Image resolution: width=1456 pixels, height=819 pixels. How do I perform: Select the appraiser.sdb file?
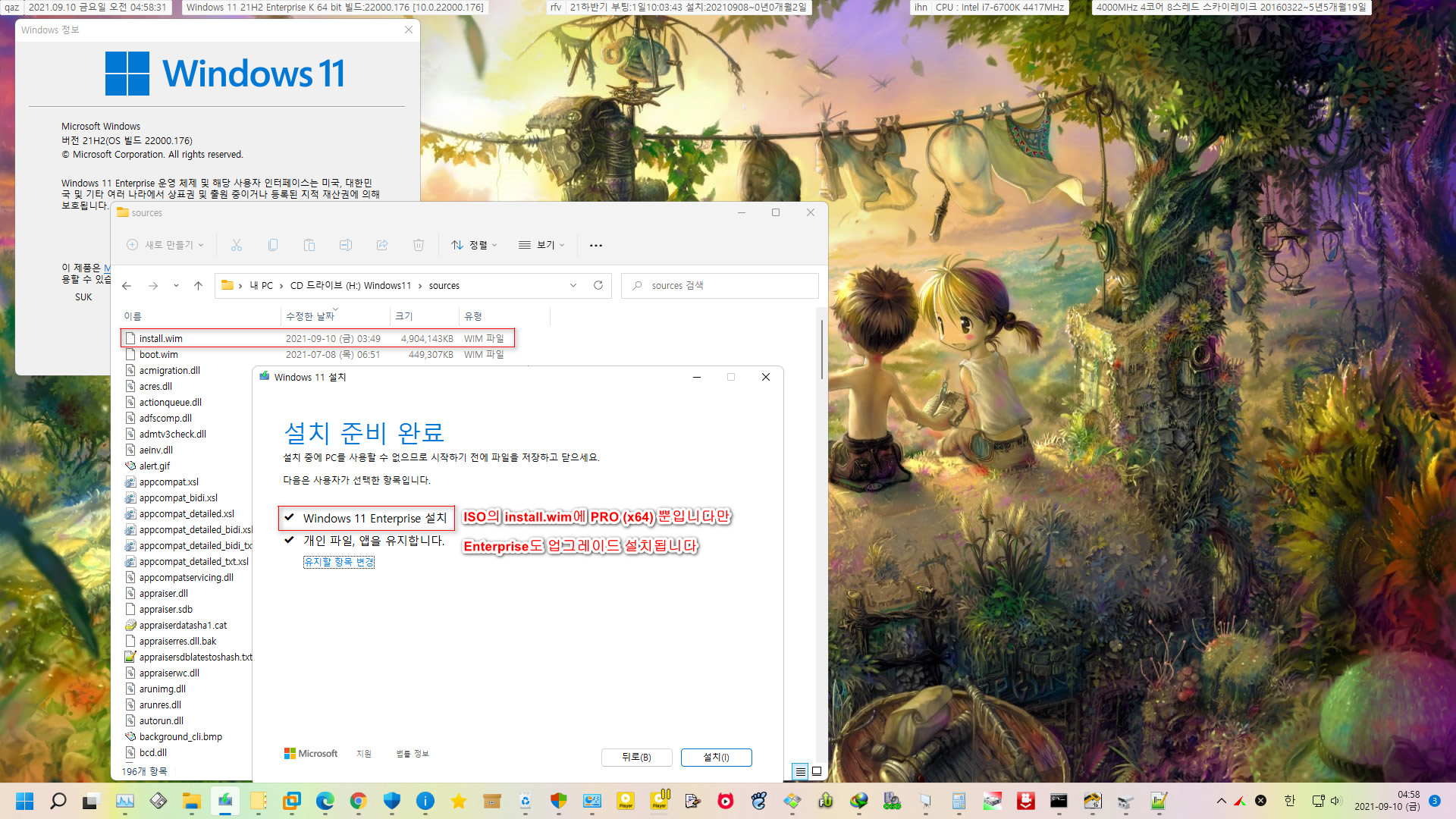click(166, 609)
